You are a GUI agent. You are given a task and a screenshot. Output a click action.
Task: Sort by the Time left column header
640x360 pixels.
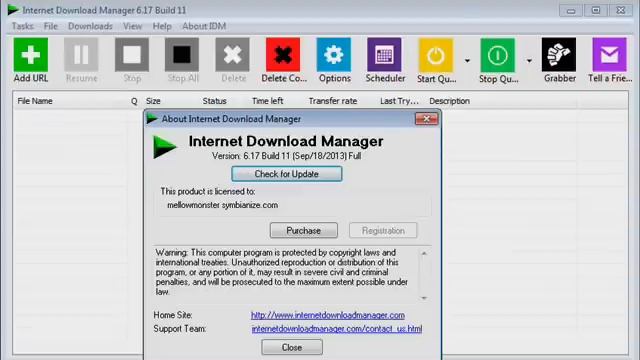[267, 101]
